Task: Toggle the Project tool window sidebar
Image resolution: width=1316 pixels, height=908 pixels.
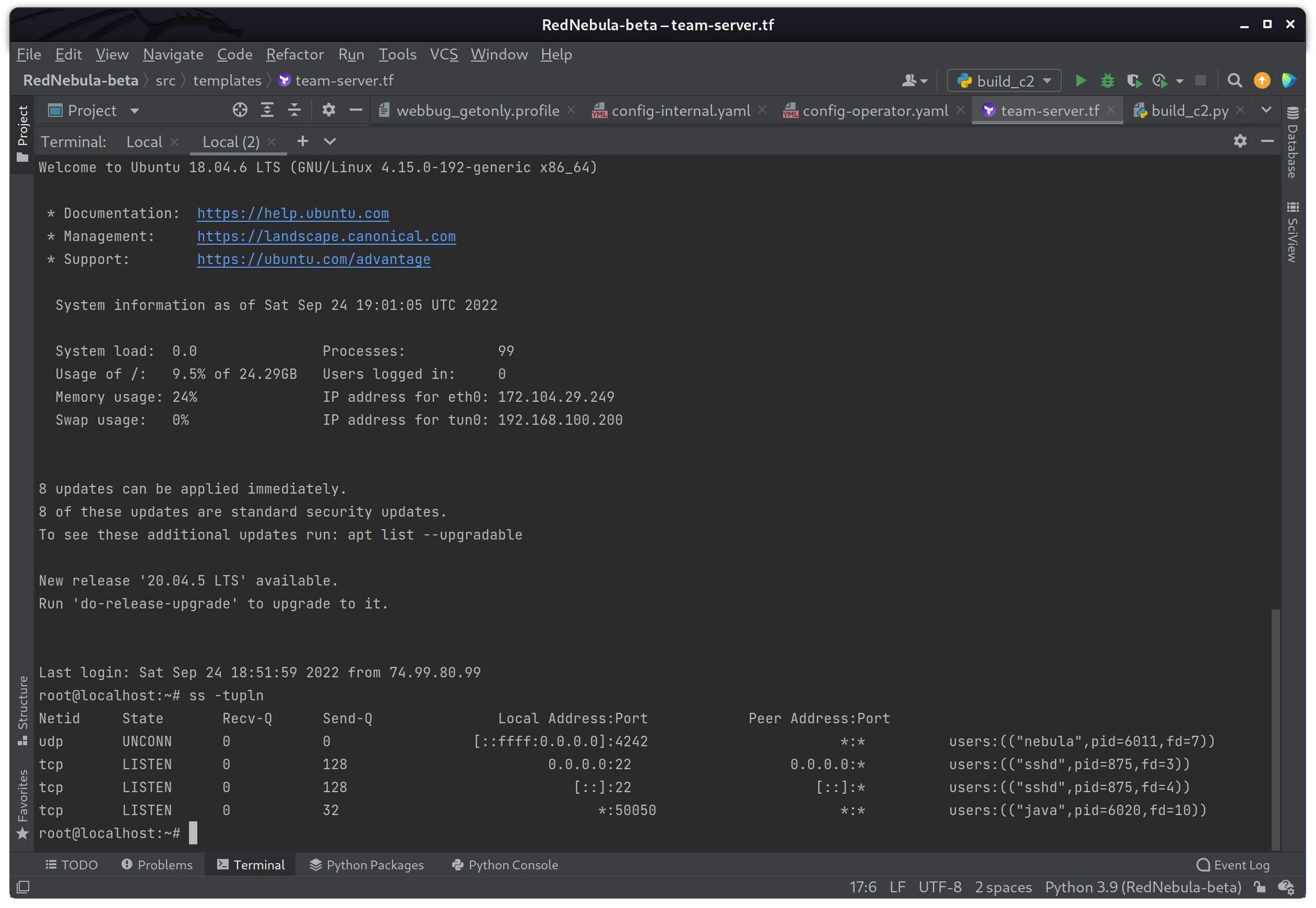Action: click(22, 132)
